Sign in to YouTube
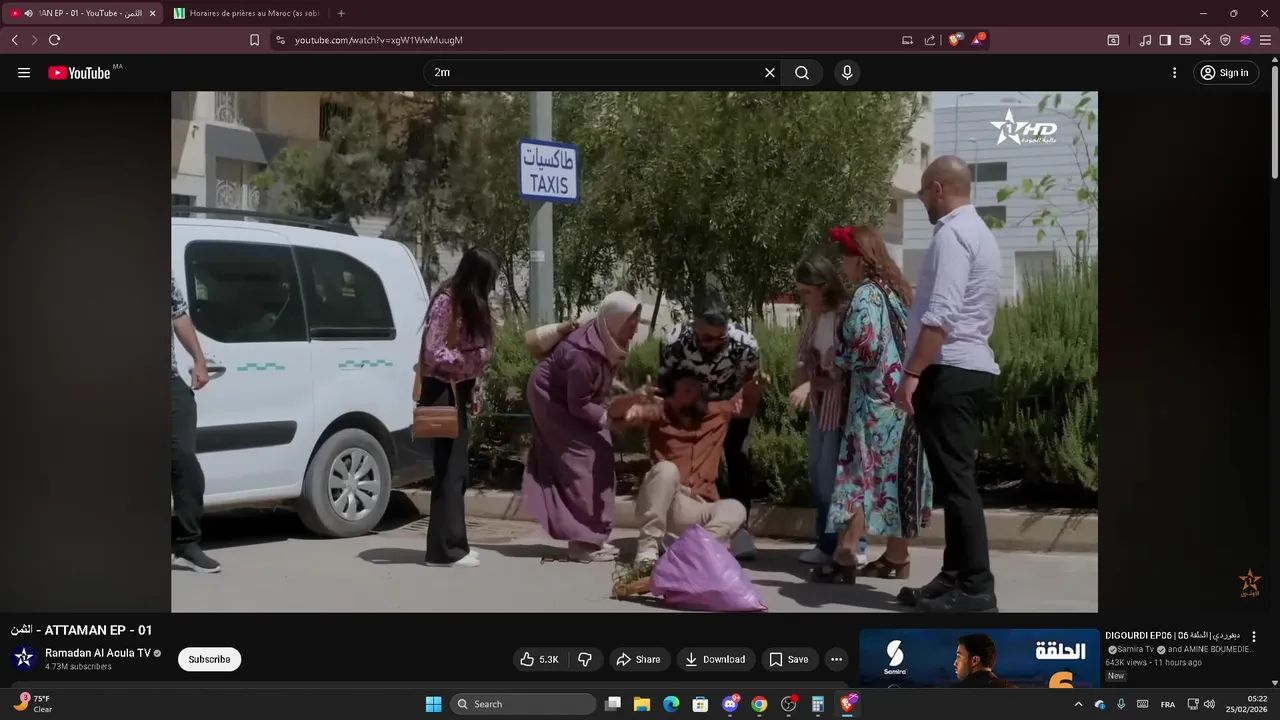This screenshot has height=720, width=1280. click(x=1225, y=73)
